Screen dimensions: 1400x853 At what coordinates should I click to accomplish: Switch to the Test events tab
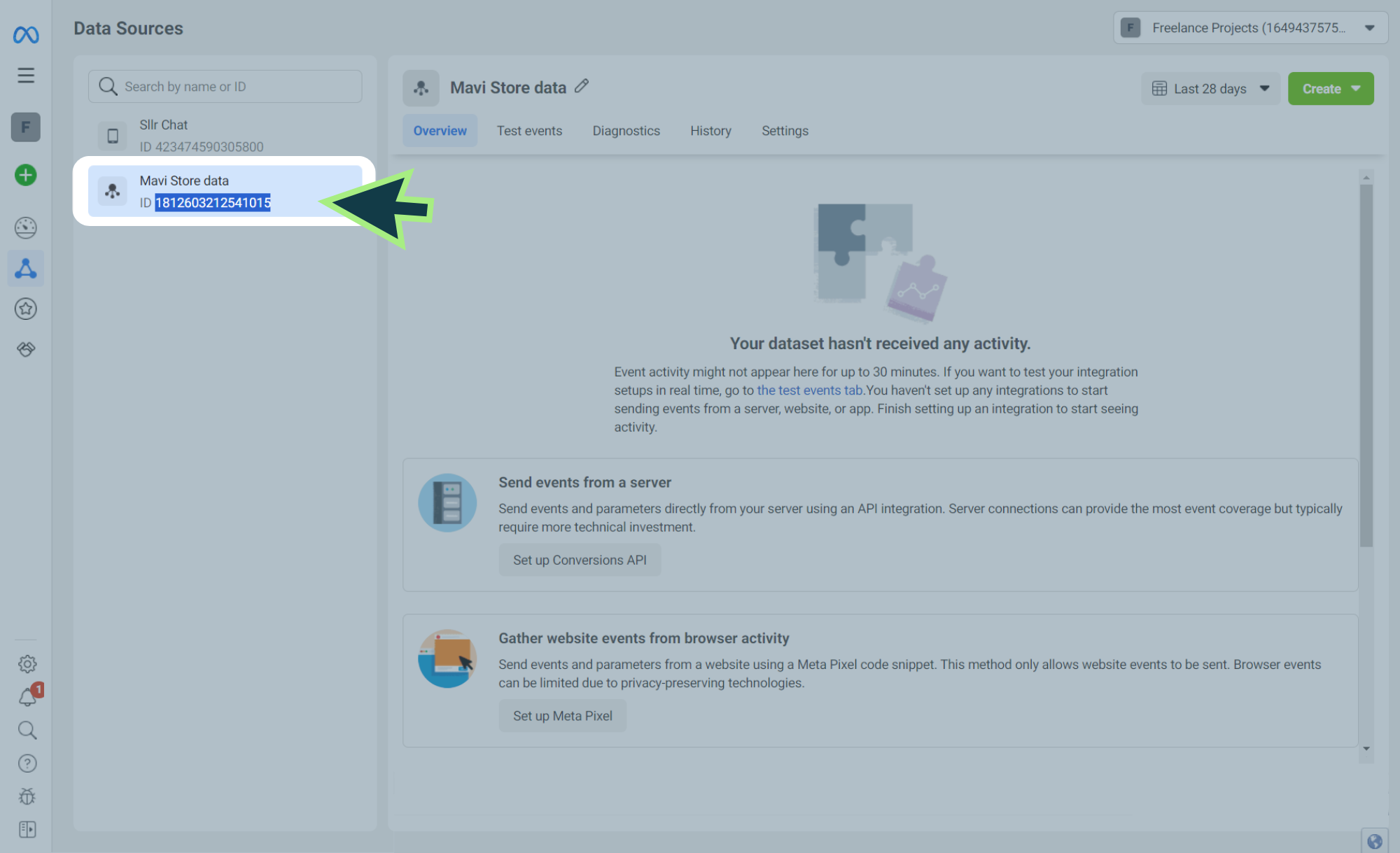tap(529, 131)
